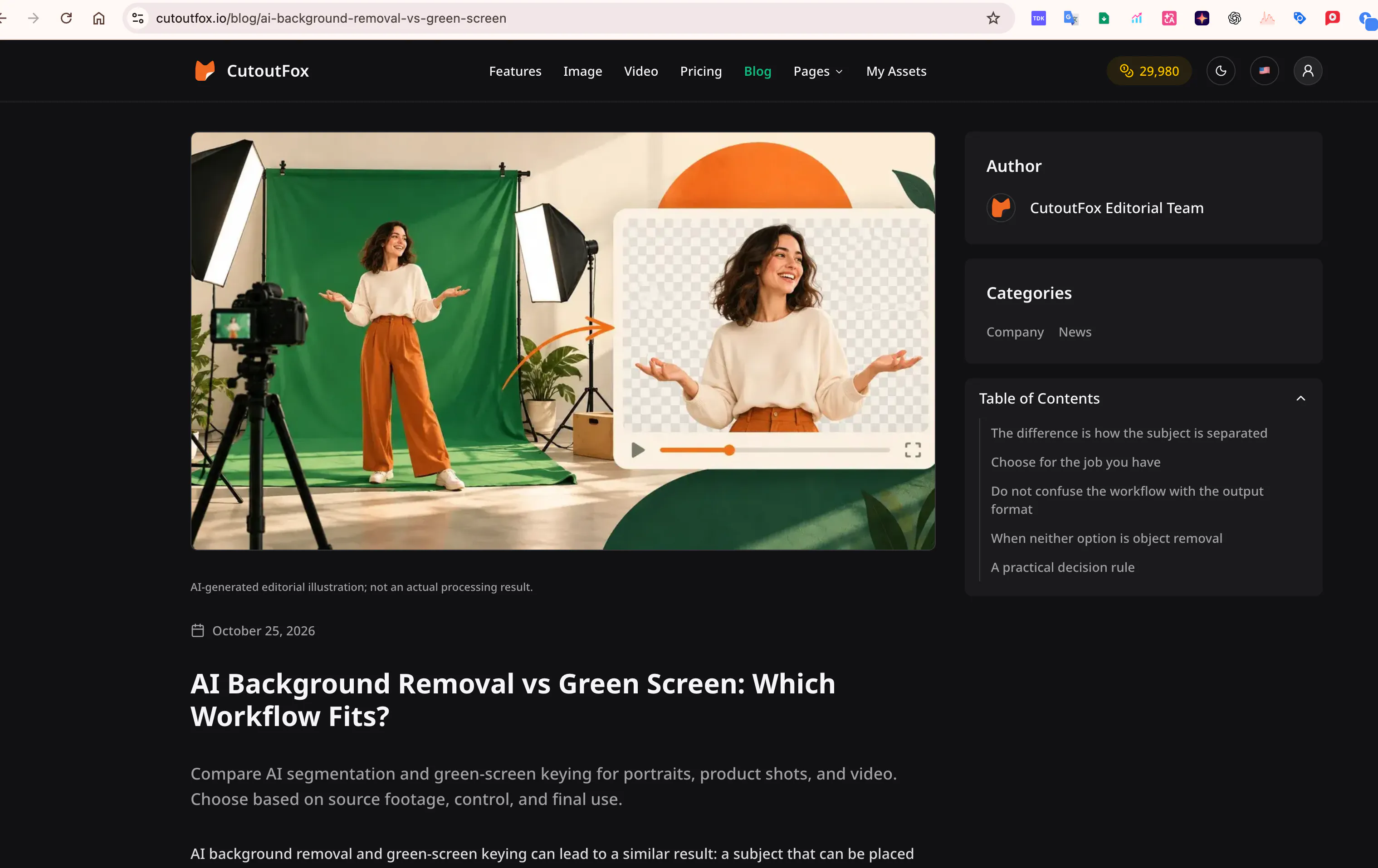This screenshot has width=1378, height=868.
Task: Open the ChatGPT extension icon
Action: pos(1234,18)
